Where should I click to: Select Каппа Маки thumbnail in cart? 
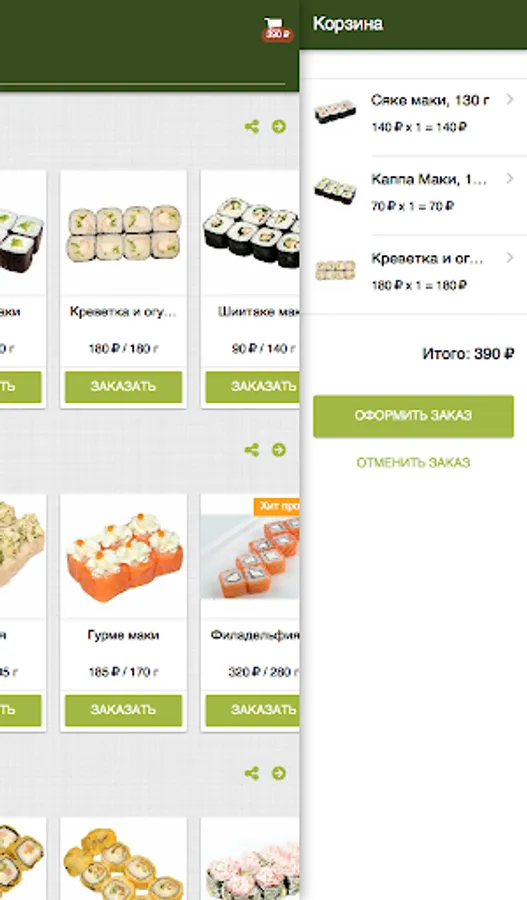(335, 191)
